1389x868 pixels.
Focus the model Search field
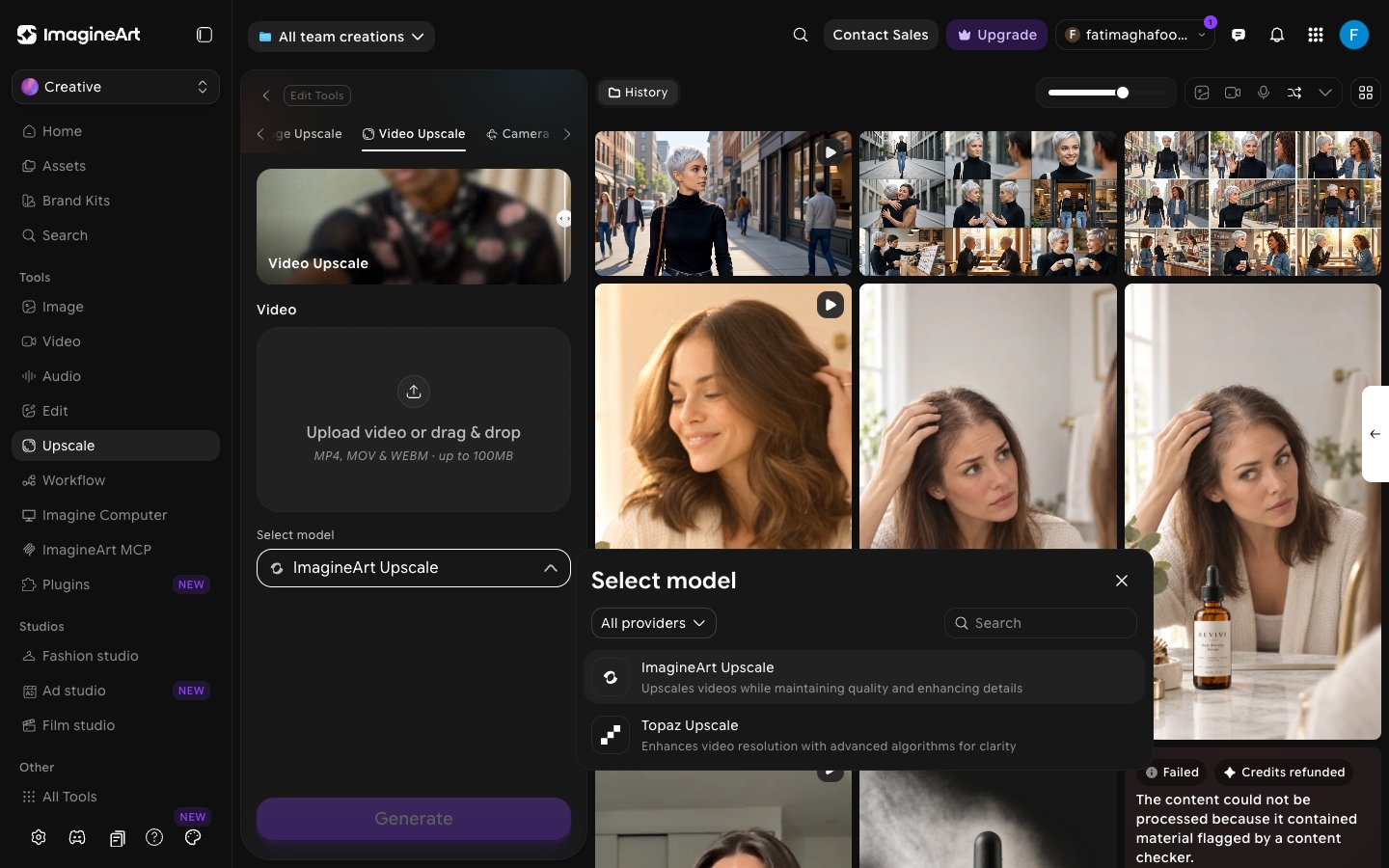coord(1041,623)
